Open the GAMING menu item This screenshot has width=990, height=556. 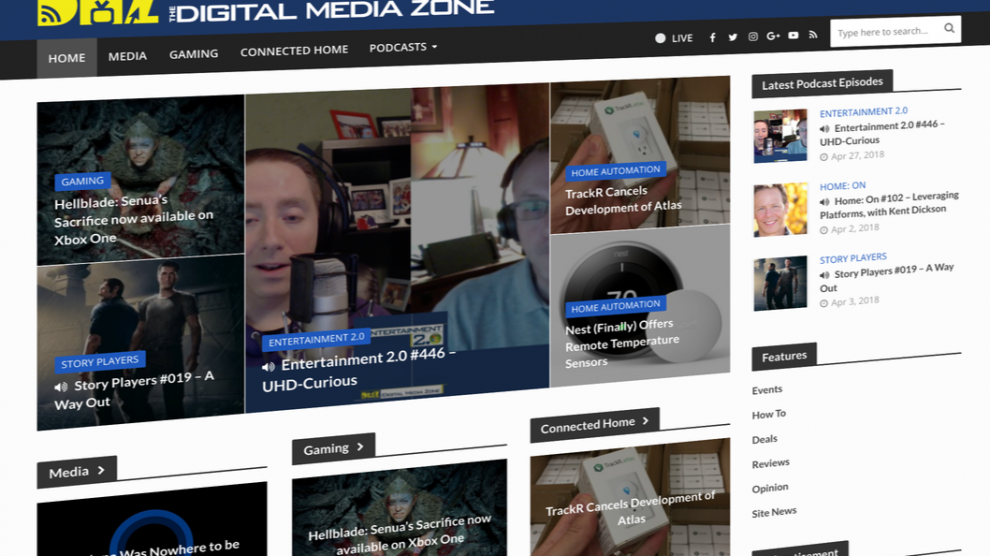193,54
